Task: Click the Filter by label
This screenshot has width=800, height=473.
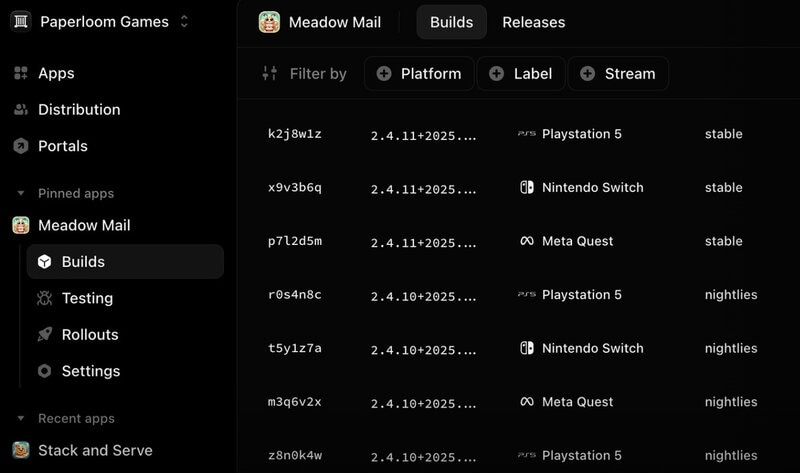Action: [x=318, y=73]
